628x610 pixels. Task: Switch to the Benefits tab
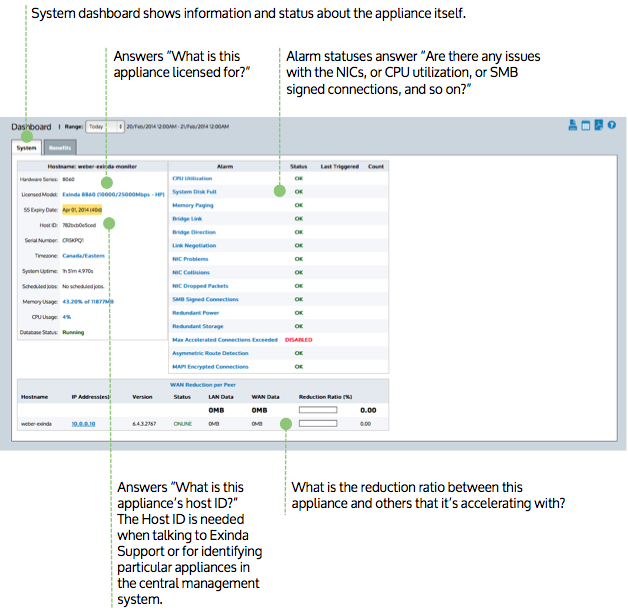tap(60, 148)
